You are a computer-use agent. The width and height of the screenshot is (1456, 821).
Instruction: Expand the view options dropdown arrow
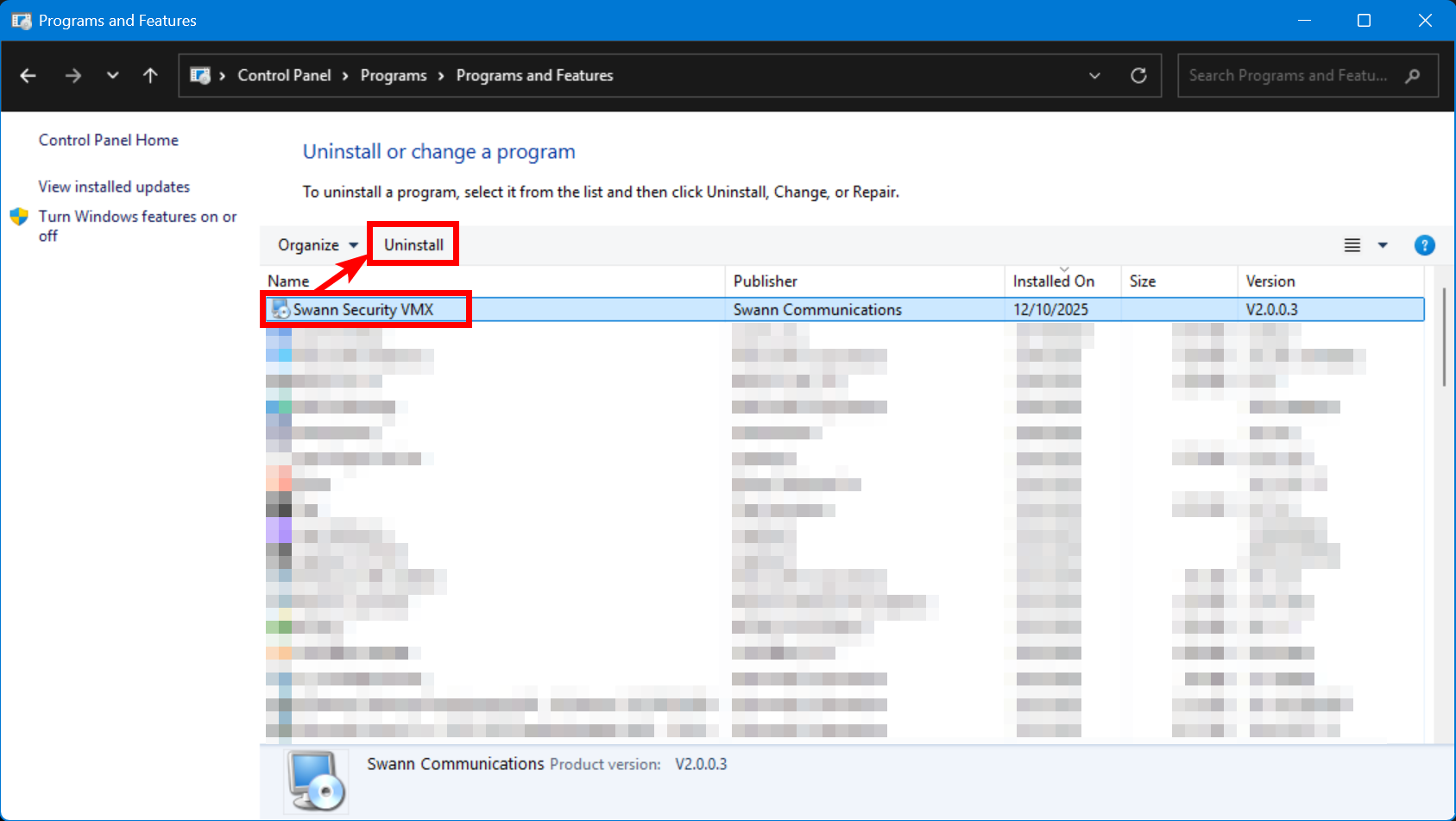(1383, 245)
